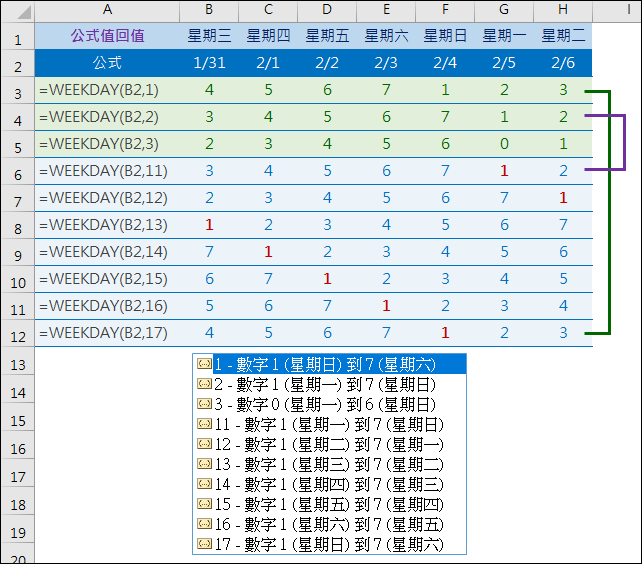
Task: Click the icon beside option 17 in the autocomplete list
Action: click(x=204, y=544)
